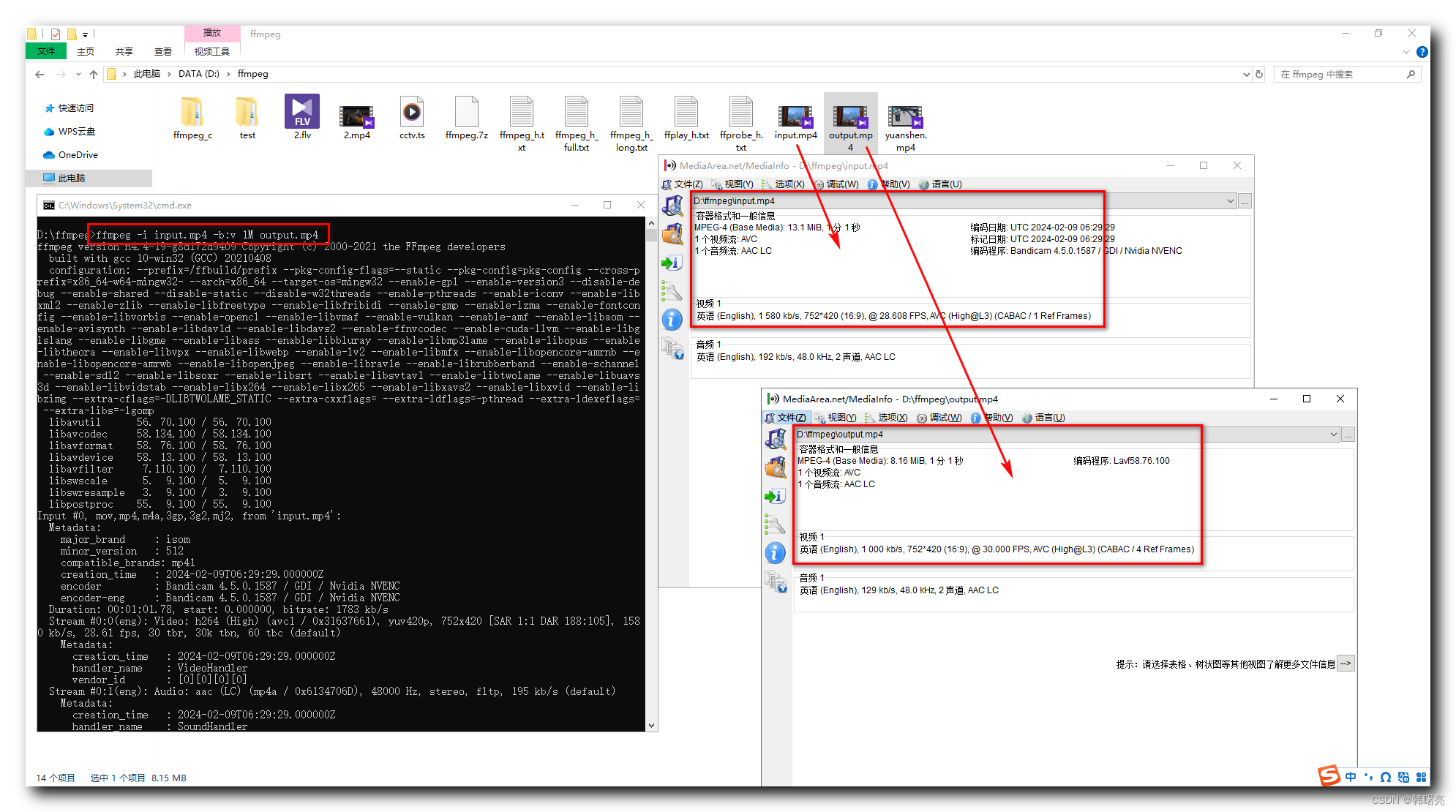Click open-file icon in output.mp4 MediaInfo sidebar
The height and width of the screenshot is (812, 1456).
[776, 439]
